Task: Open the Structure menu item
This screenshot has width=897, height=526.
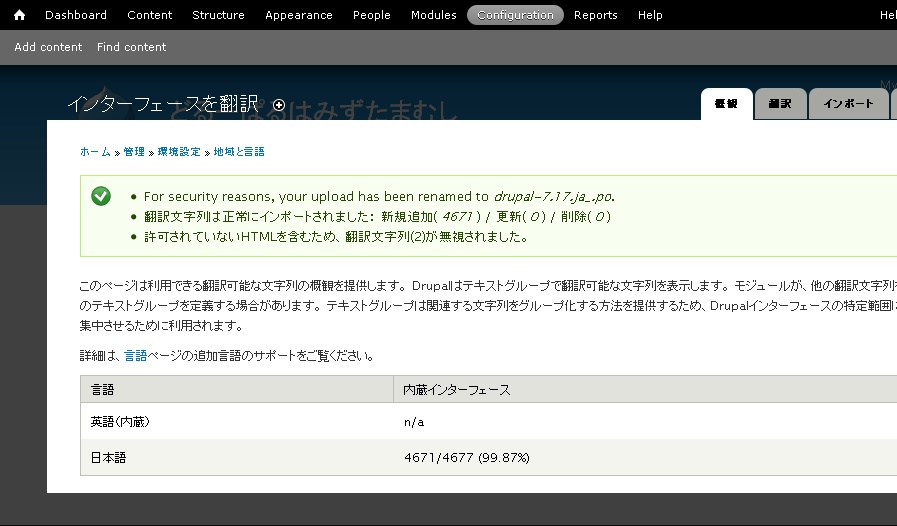Action: [x=218, y=15]
